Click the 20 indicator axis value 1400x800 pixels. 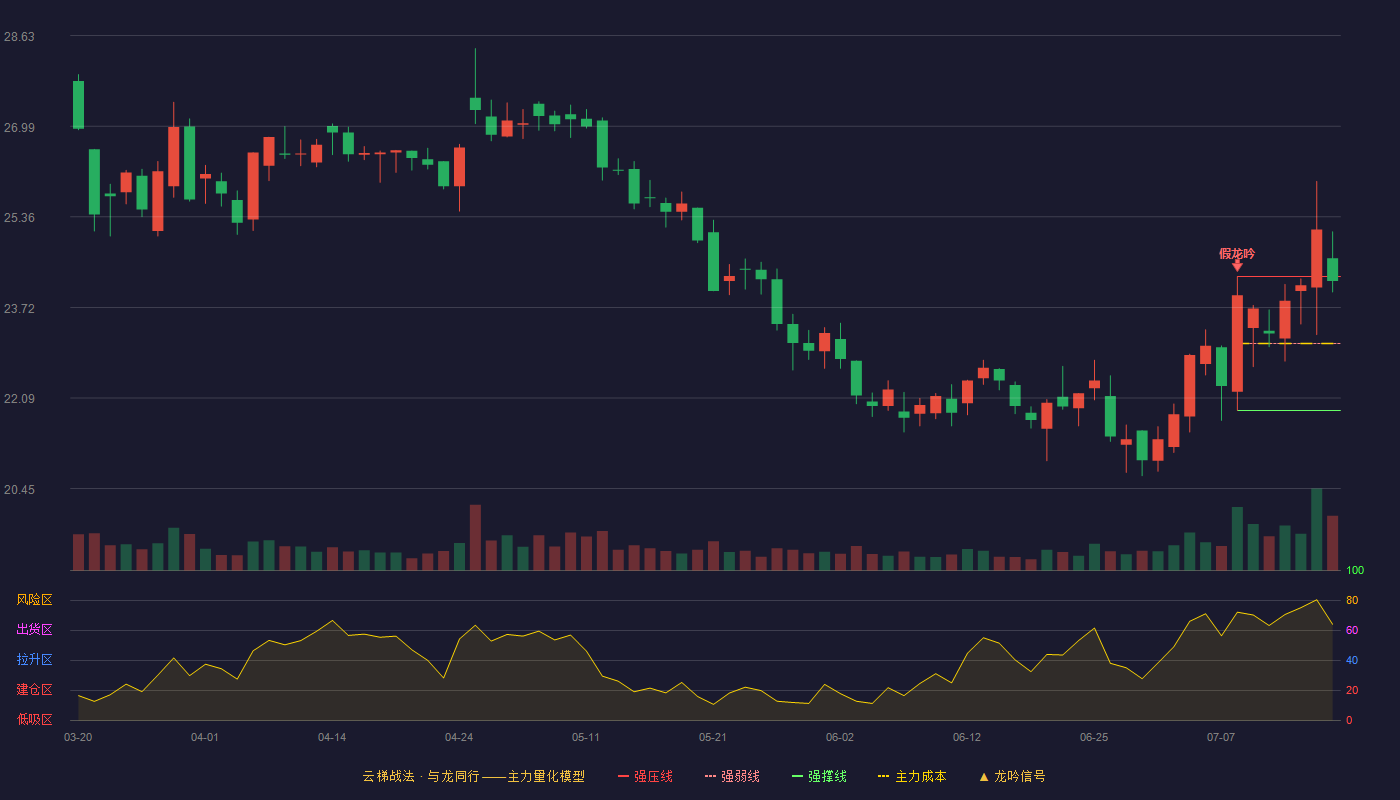point(1352,690)
